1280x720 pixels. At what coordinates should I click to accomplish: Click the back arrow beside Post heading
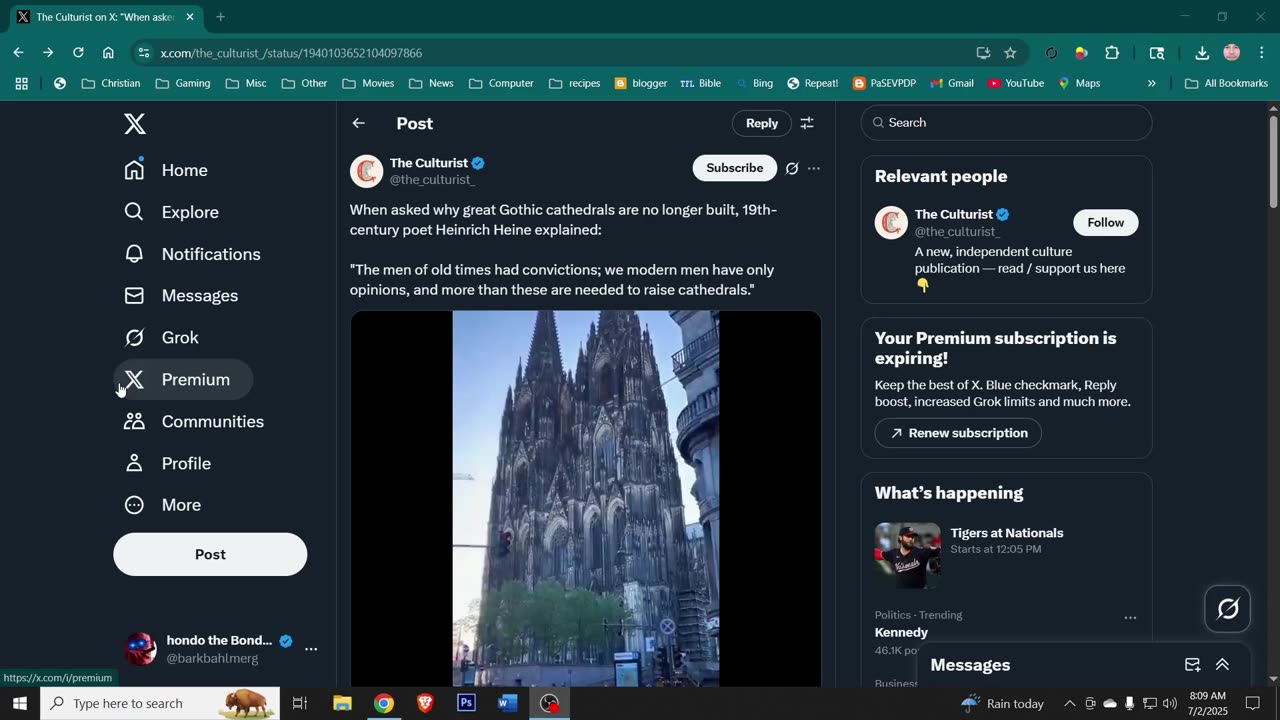pos(359,123)
